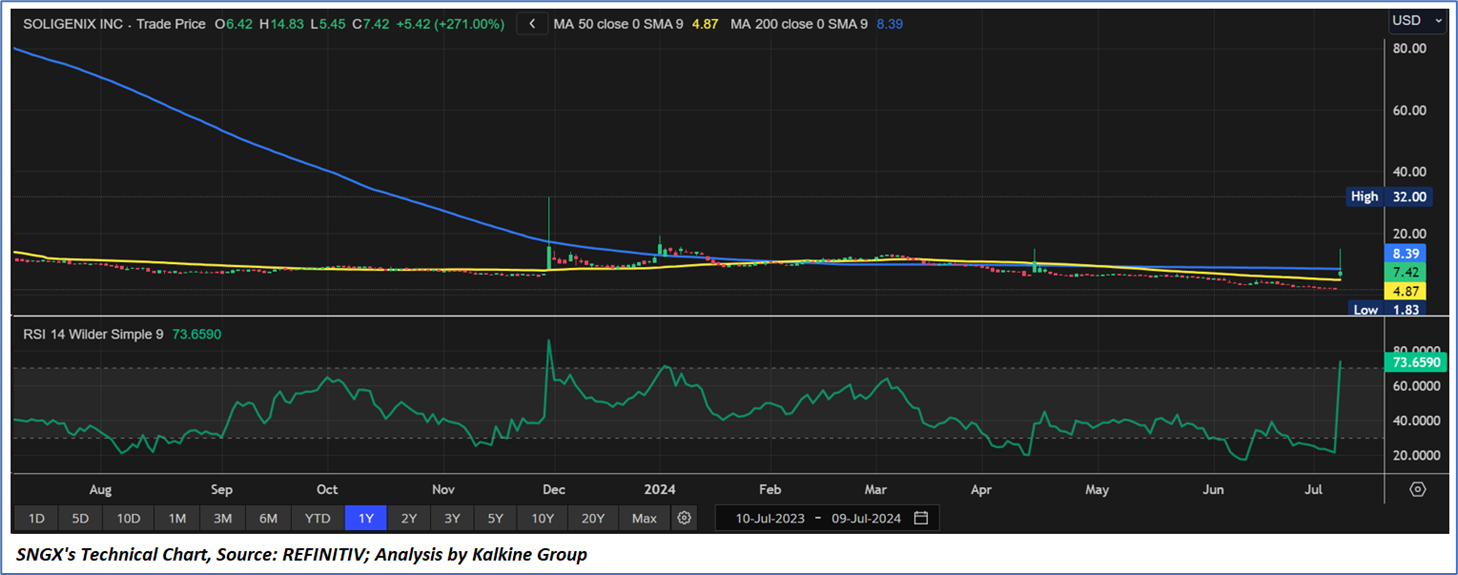Select the active 1Y range
The width and height of the screenshot is (1458, 575).
[366, 518]
